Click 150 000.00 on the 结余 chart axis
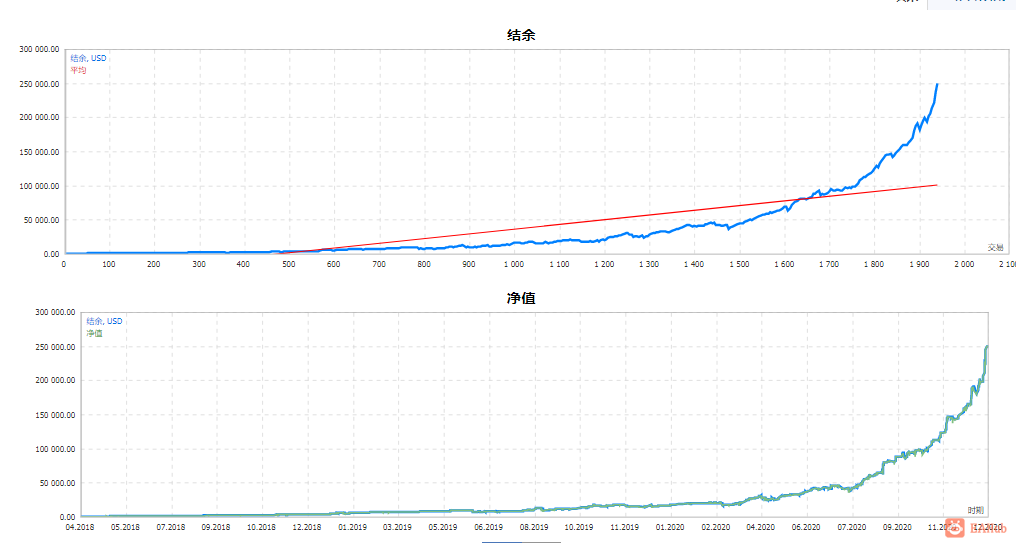1016x543 pixels. point(39,152)
